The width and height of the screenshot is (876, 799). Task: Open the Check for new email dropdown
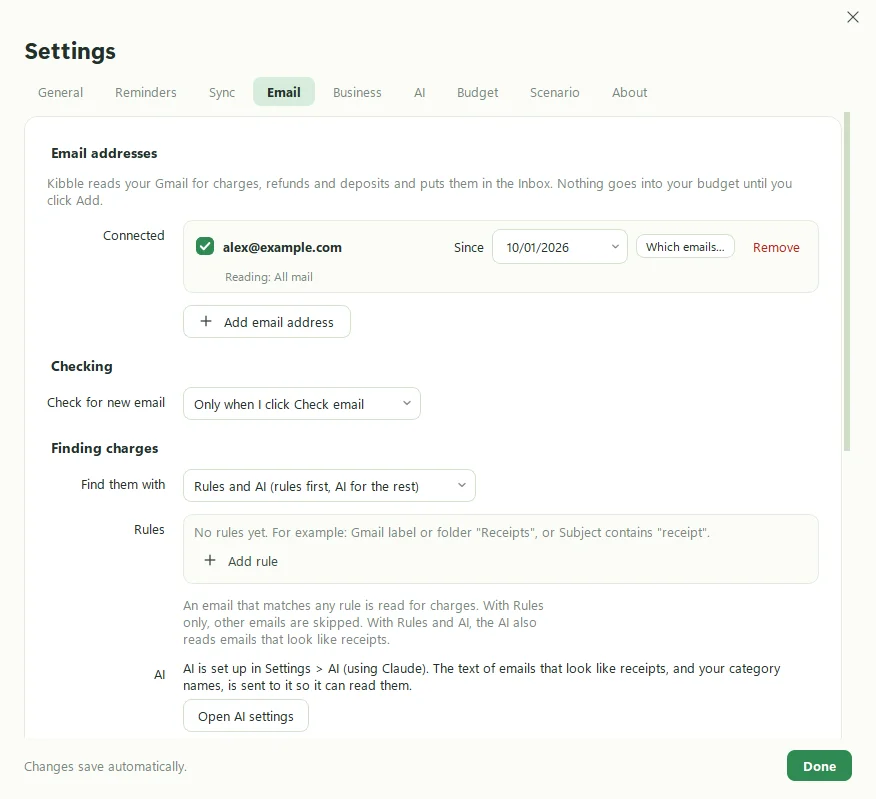click(x=302, y=403)
